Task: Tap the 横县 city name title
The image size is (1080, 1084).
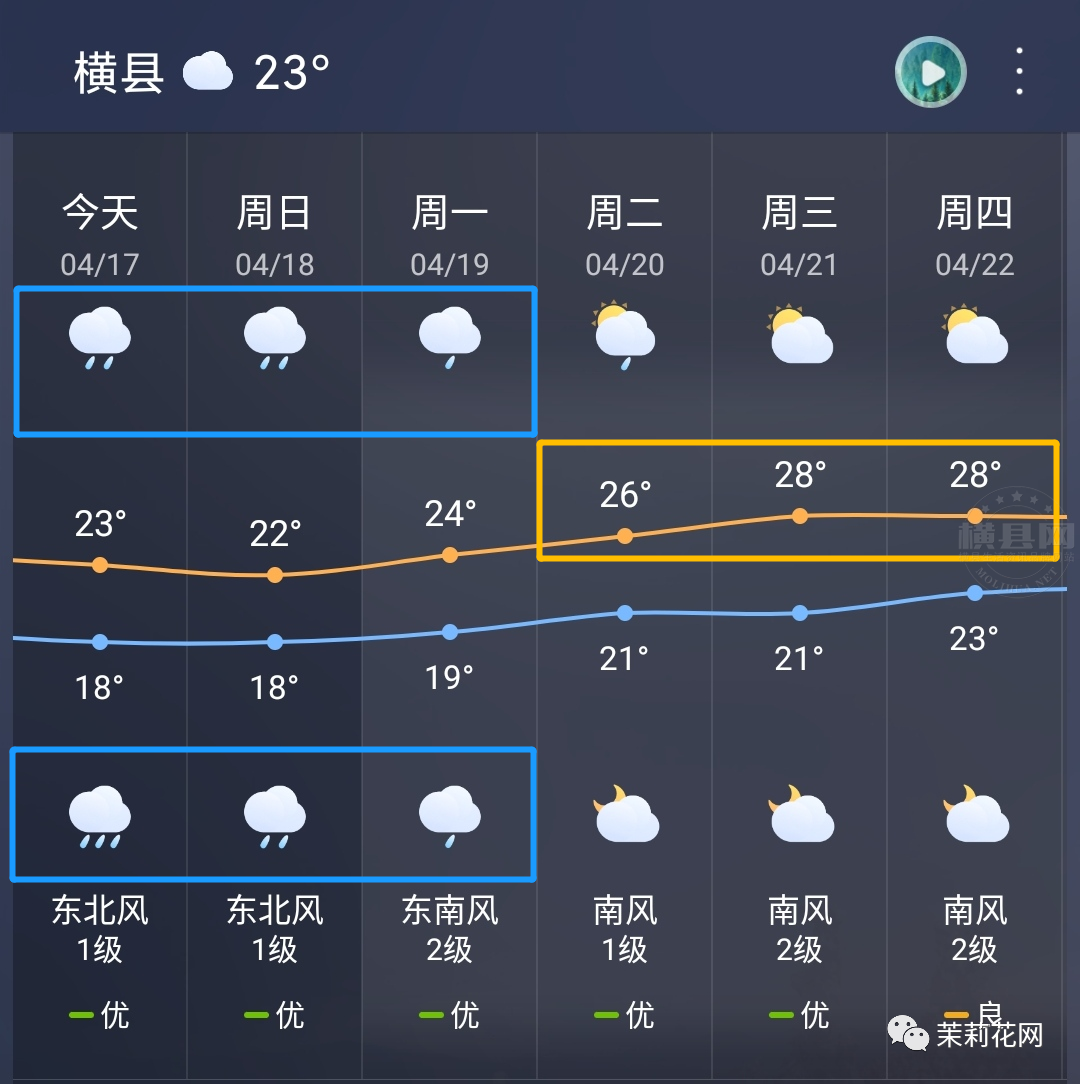Action: (119, 73)
